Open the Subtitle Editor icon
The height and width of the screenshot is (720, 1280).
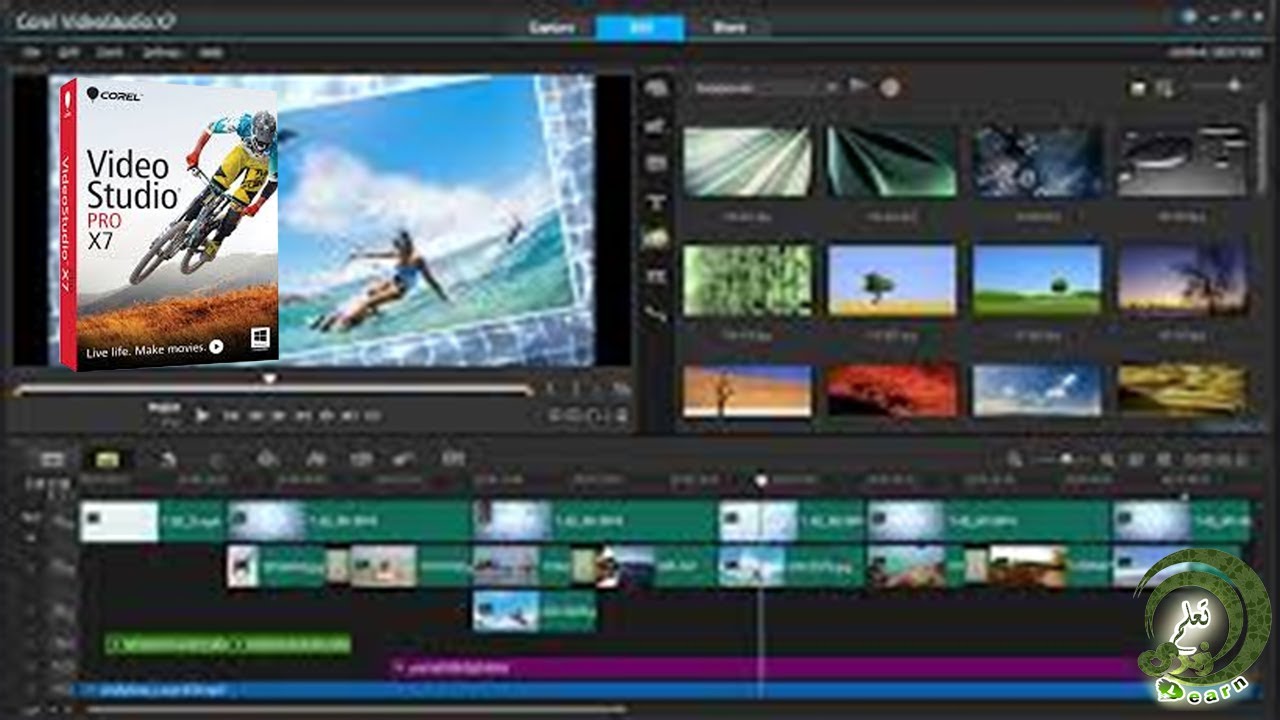click(453, 459)
